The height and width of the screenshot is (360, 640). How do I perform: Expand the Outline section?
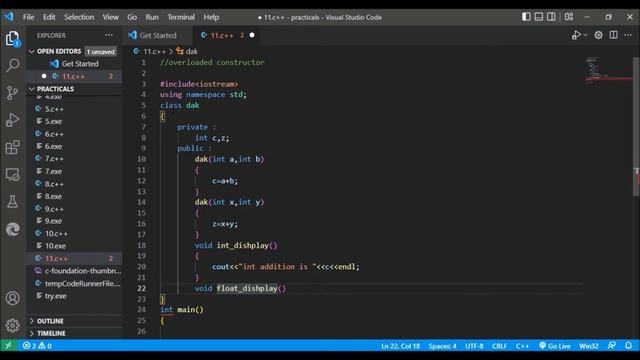click(74, 321)
